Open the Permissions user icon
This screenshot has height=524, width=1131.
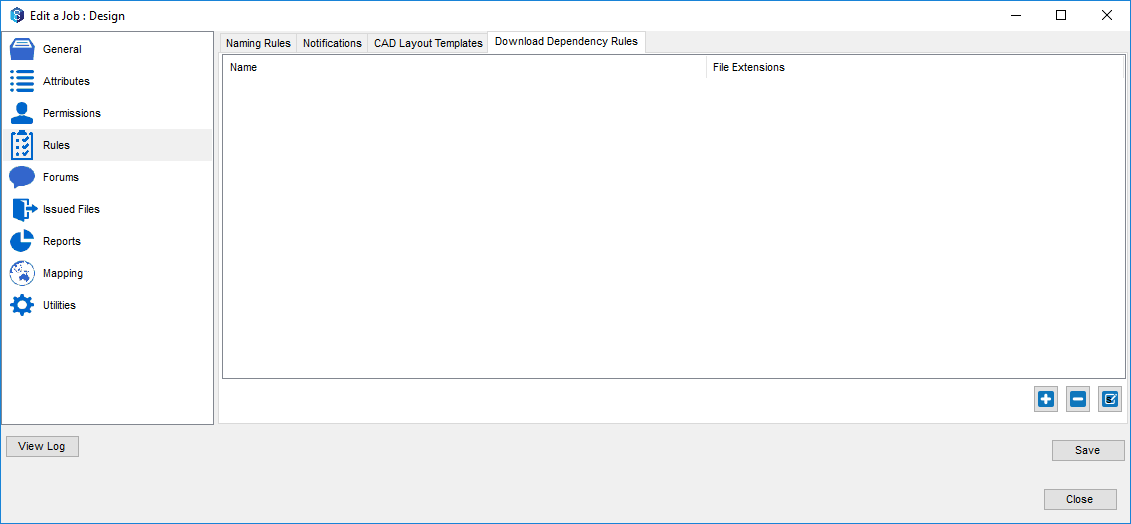click(22, 113)
